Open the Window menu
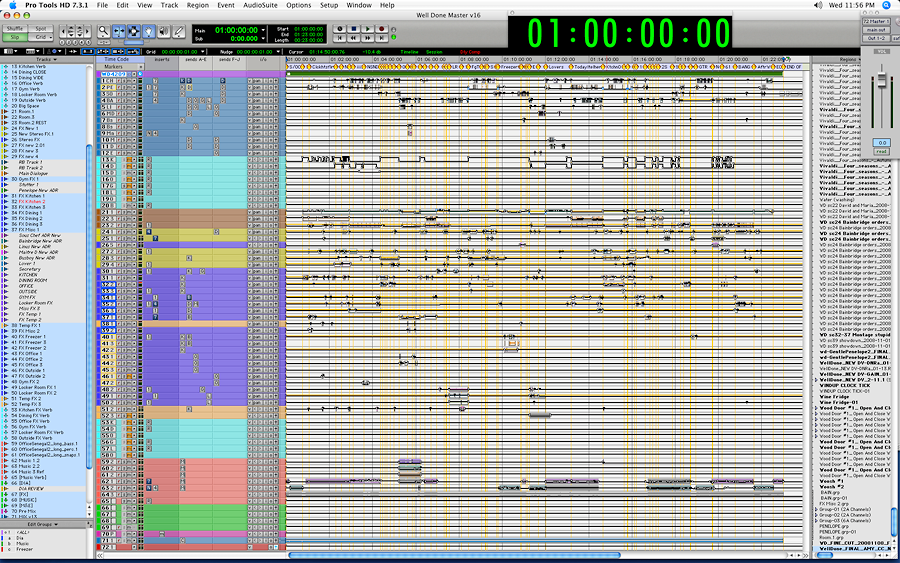 tap(359, 5)
